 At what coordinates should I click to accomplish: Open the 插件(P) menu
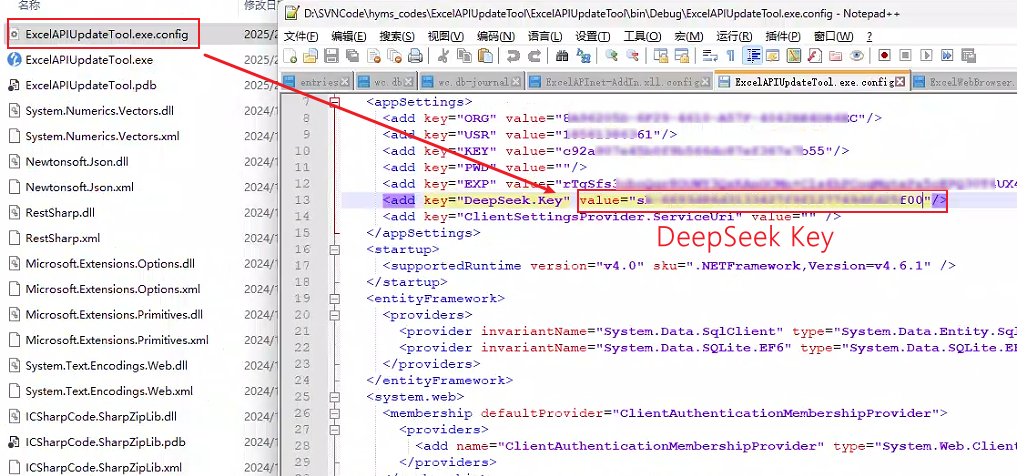point(783,36)
